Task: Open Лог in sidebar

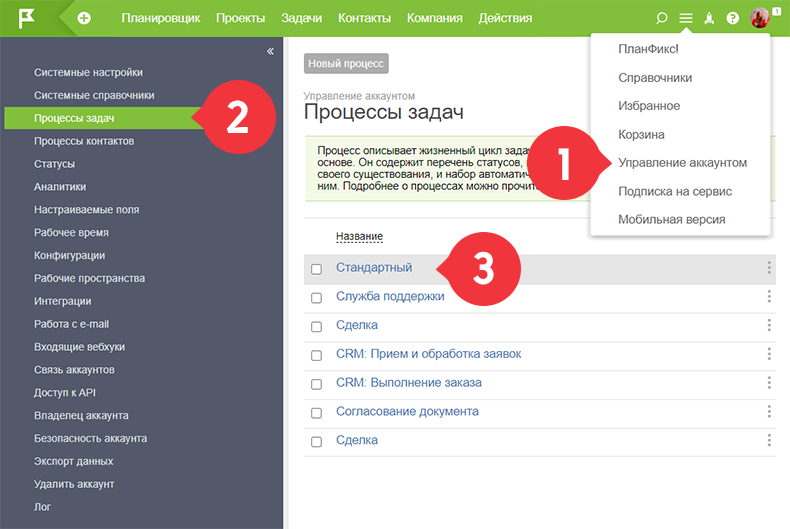Action: (x=42, y=507)
